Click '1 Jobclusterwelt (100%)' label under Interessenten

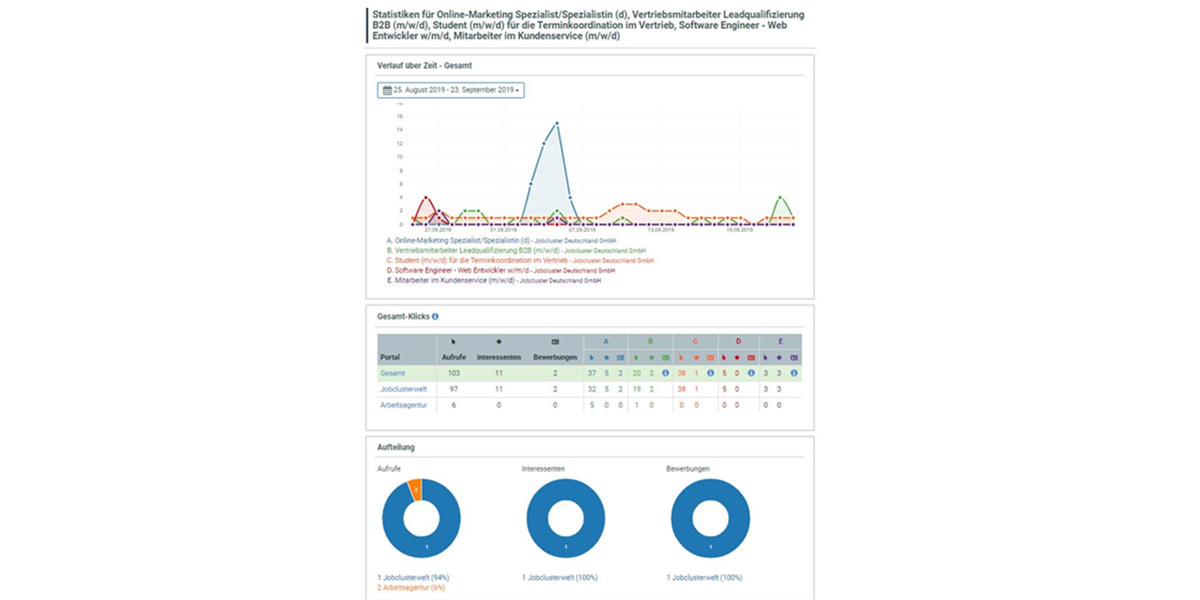[560, 577]
